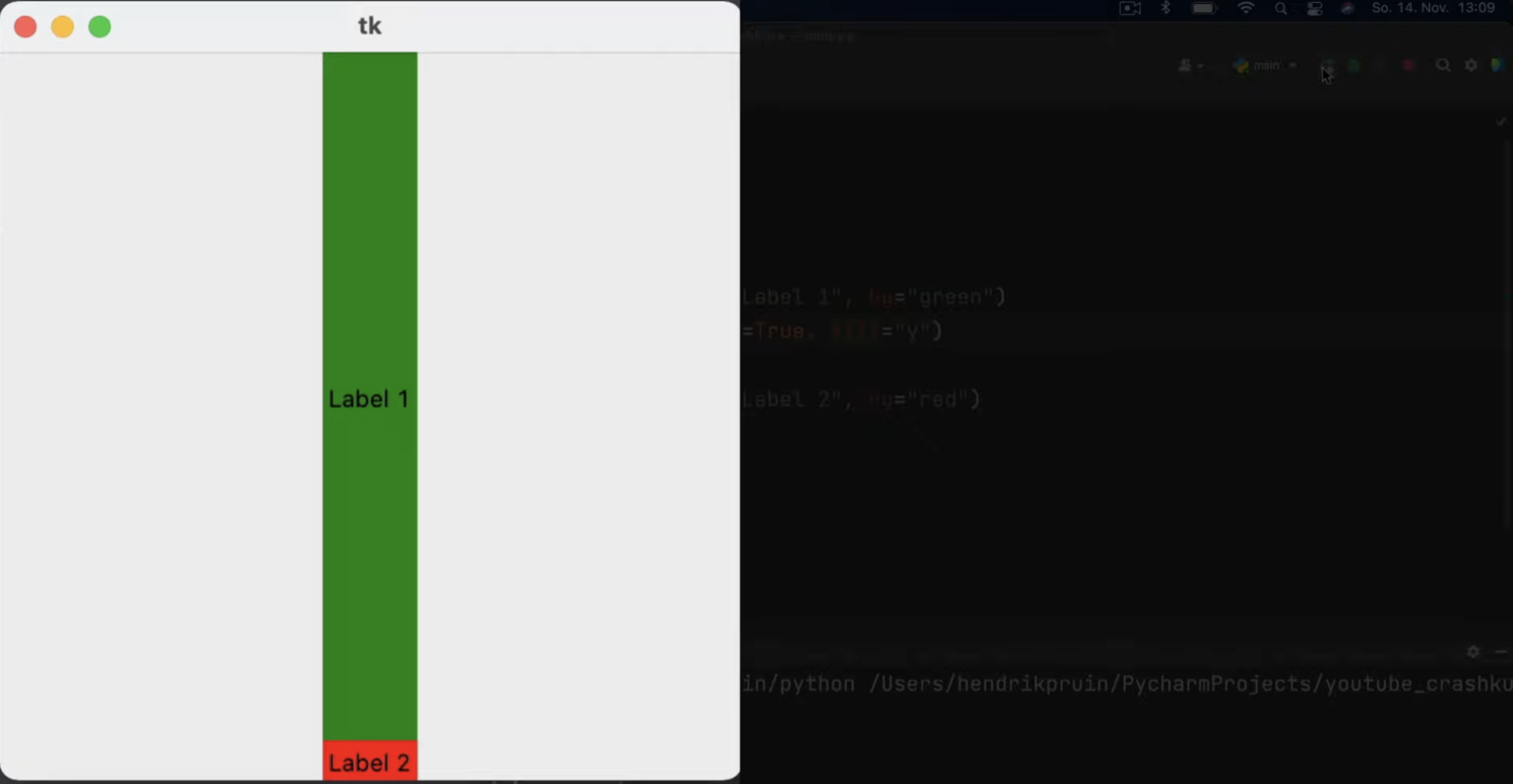The image size is (1513, 784).
Task: Open Control Center in the menu bar
Action: [1314, 8]
